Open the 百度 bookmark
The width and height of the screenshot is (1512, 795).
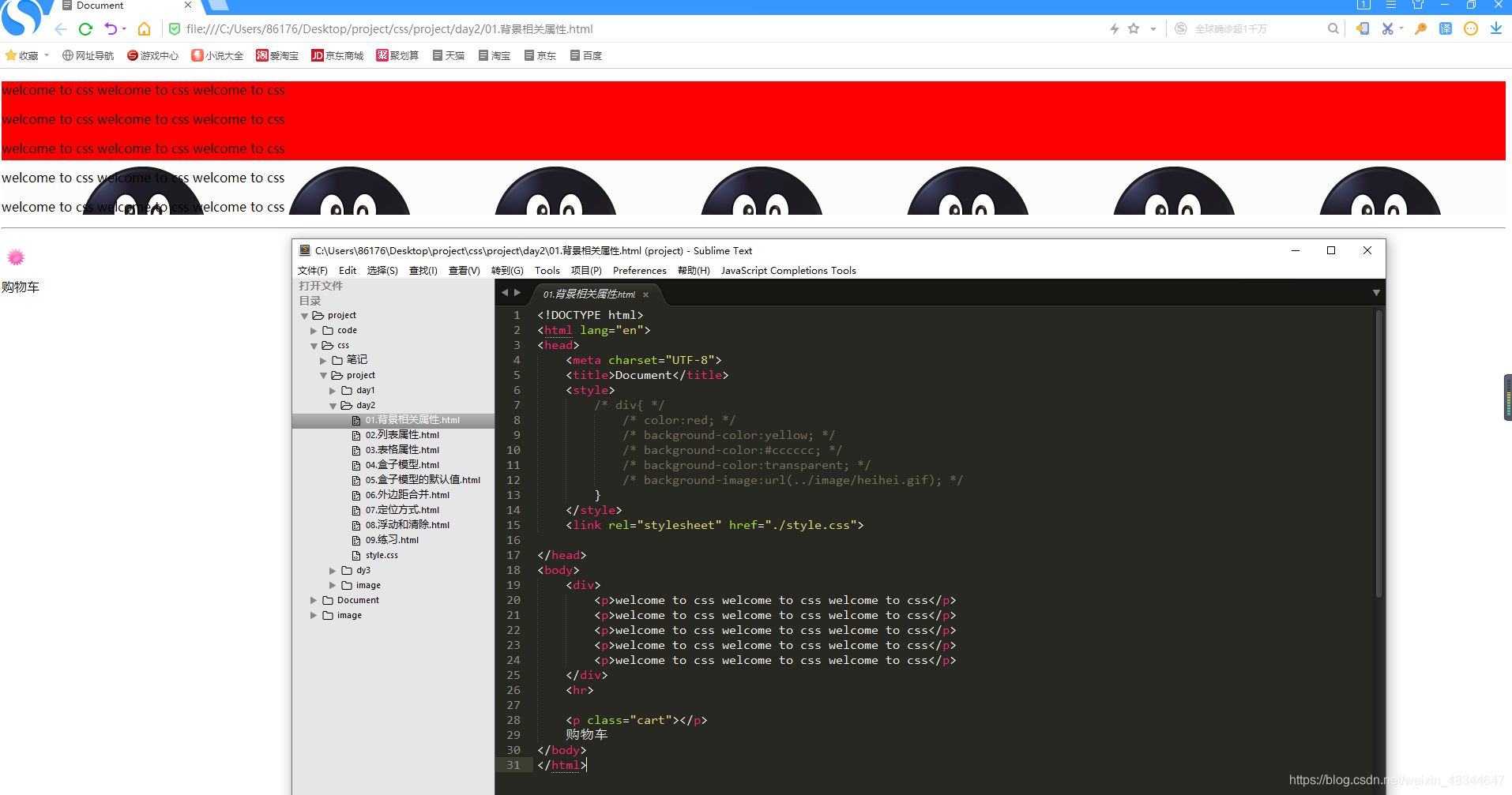click(586, 55)
